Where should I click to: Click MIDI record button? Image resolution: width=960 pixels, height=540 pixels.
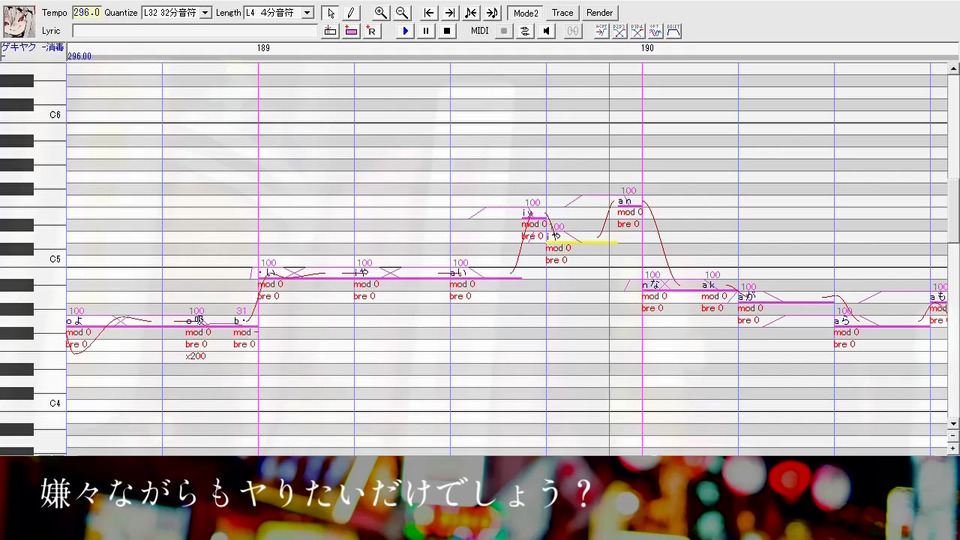504,31
